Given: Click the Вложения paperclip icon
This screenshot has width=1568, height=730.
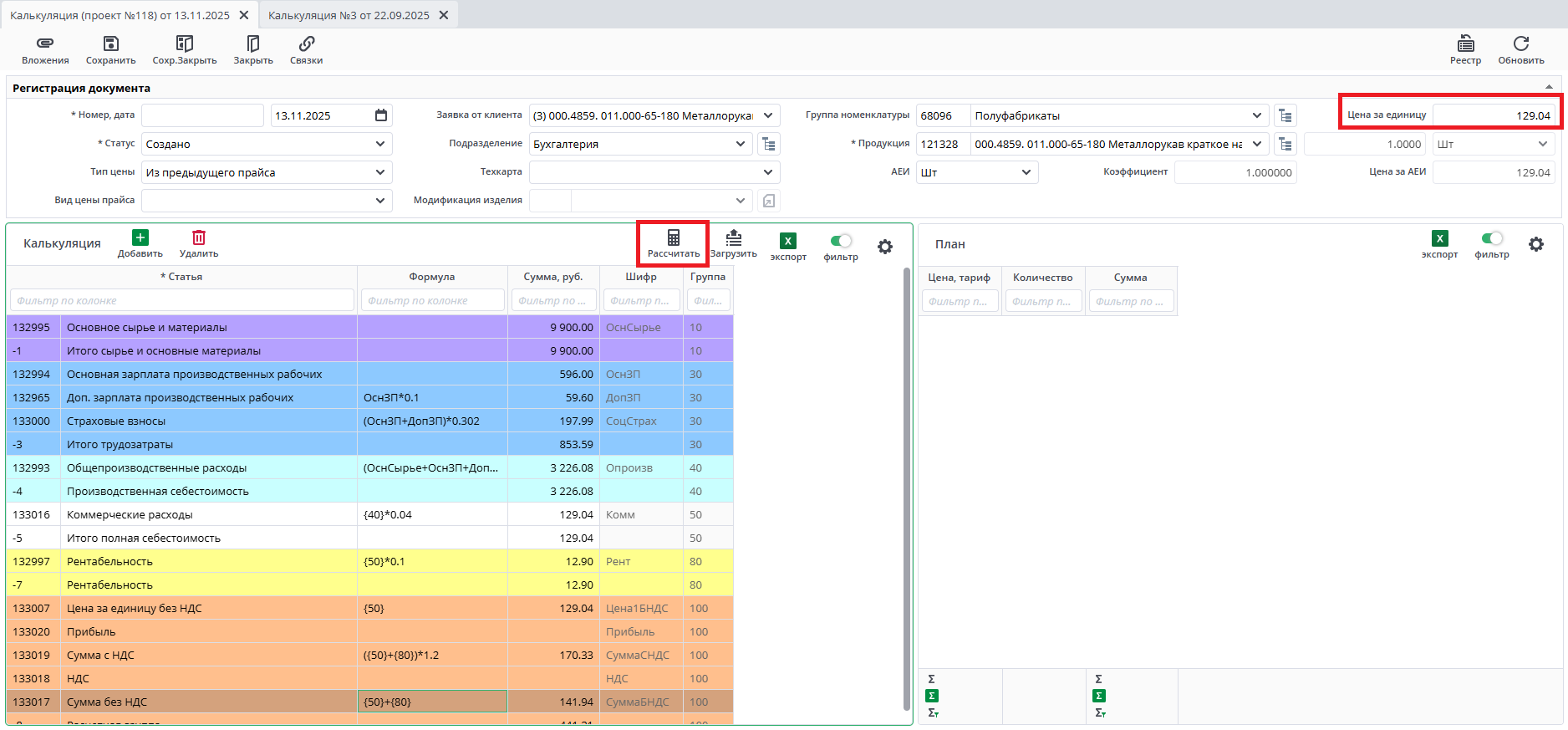Looking at the screenshot, I should (x=45, y=43).
